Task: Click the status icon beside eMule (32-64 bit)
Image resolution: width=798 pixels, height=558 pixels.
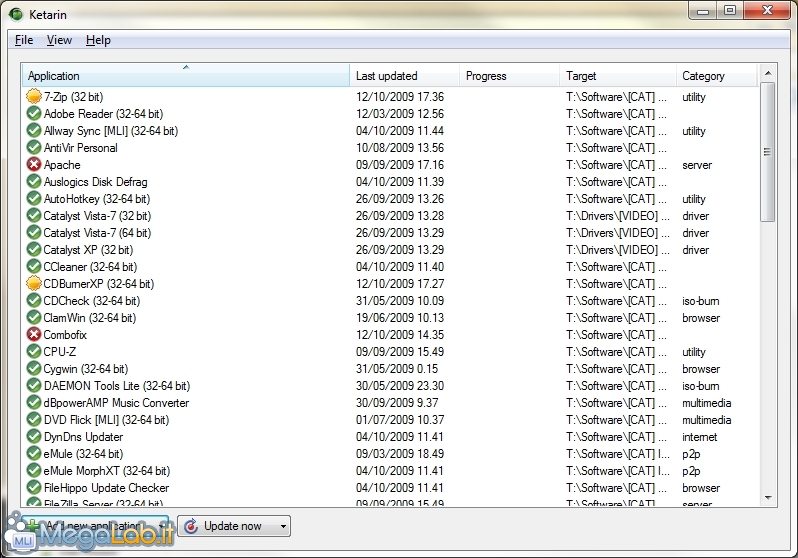Action: point(34,454)
